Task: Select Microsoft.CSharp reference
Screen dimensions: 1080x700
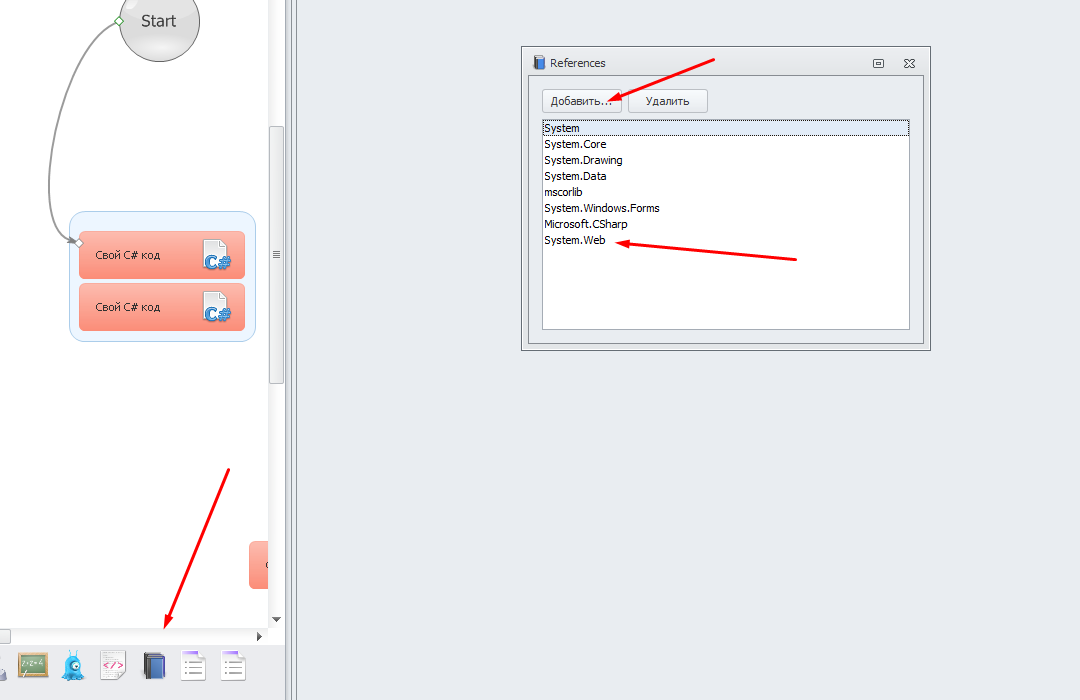Action: tap(726, 224)
